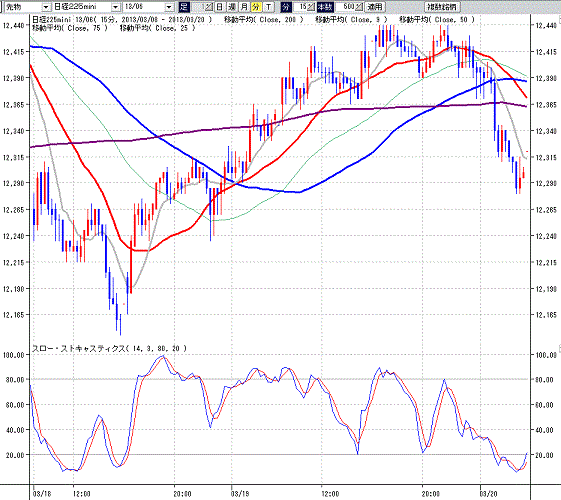561x500 pixels.
Task: Open the 先物 product type dropdown
Action: [46, 7]
